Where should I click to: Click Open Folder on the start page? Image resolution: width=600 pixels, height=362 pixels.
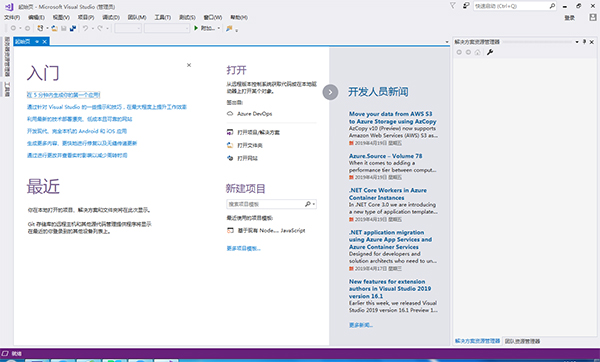coord(245,145)
